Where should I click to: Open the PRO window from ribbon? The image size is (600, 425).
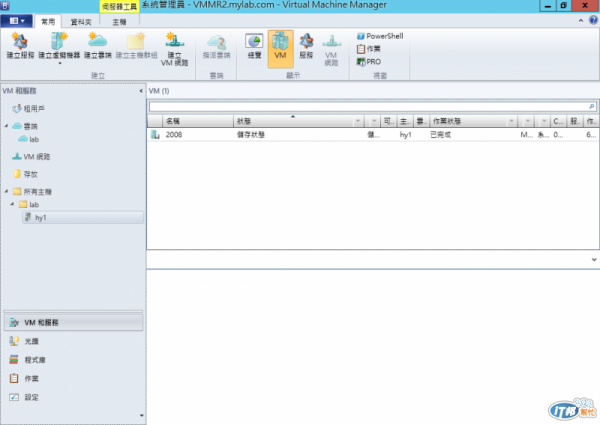(368, 62)
